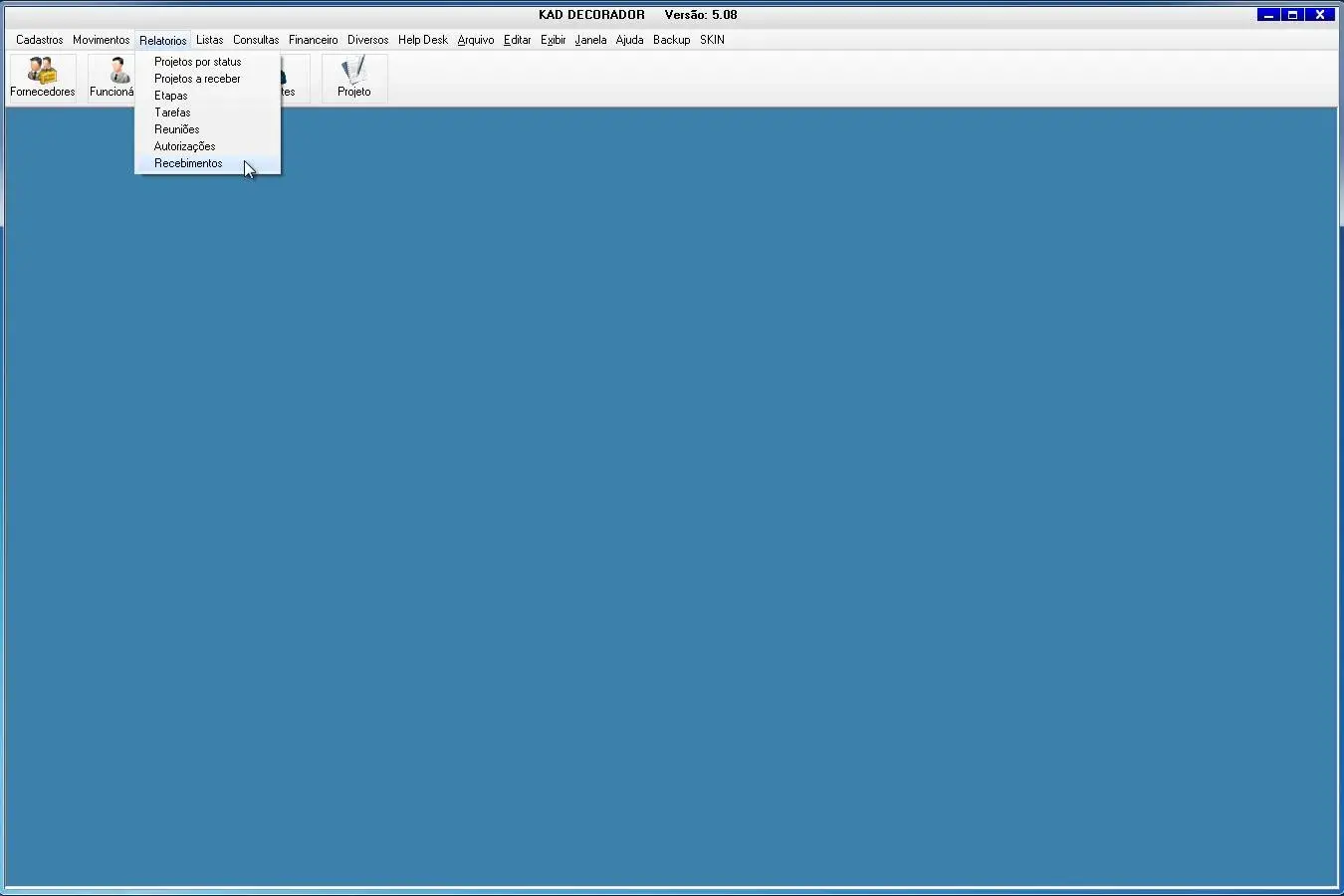
Task: Open the Projeto toolbar icon
Action: point(354,78)
